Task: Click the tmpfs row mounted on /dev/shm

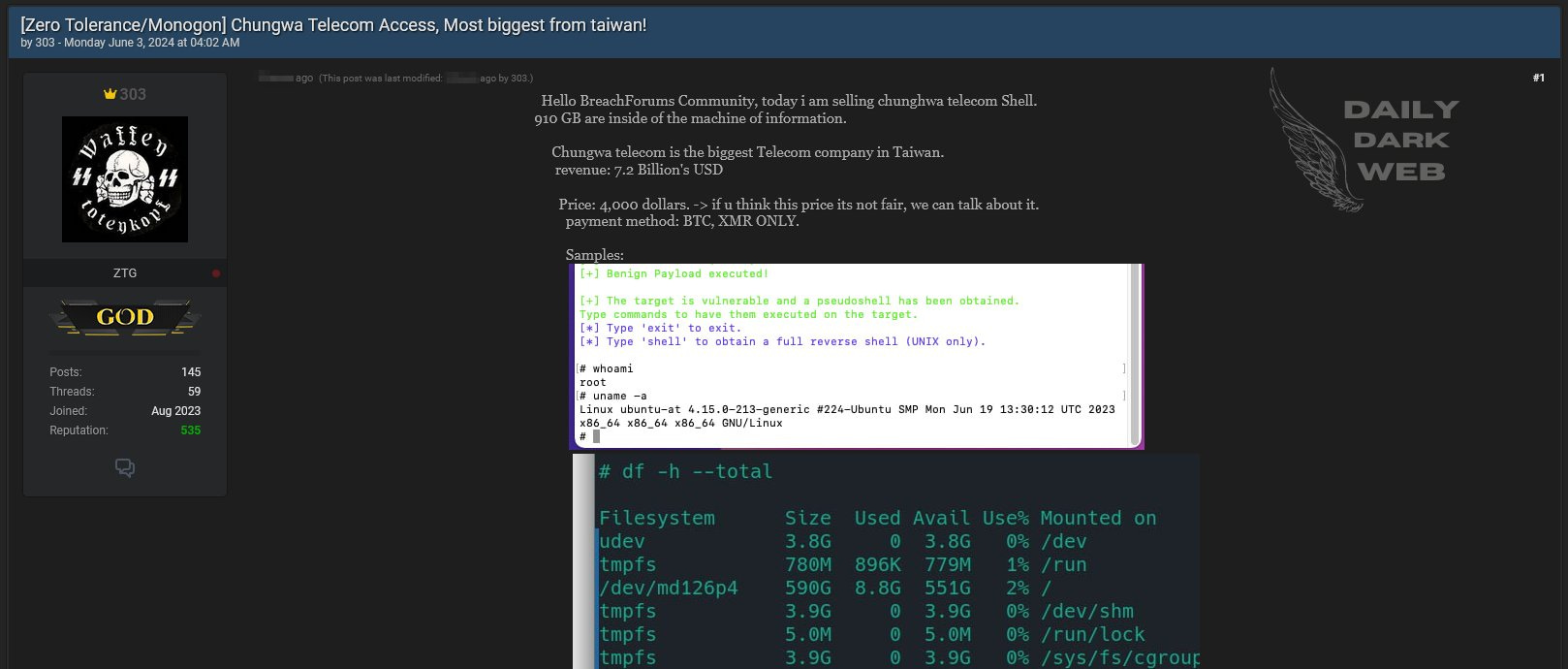Action: (x=865, y=611)
